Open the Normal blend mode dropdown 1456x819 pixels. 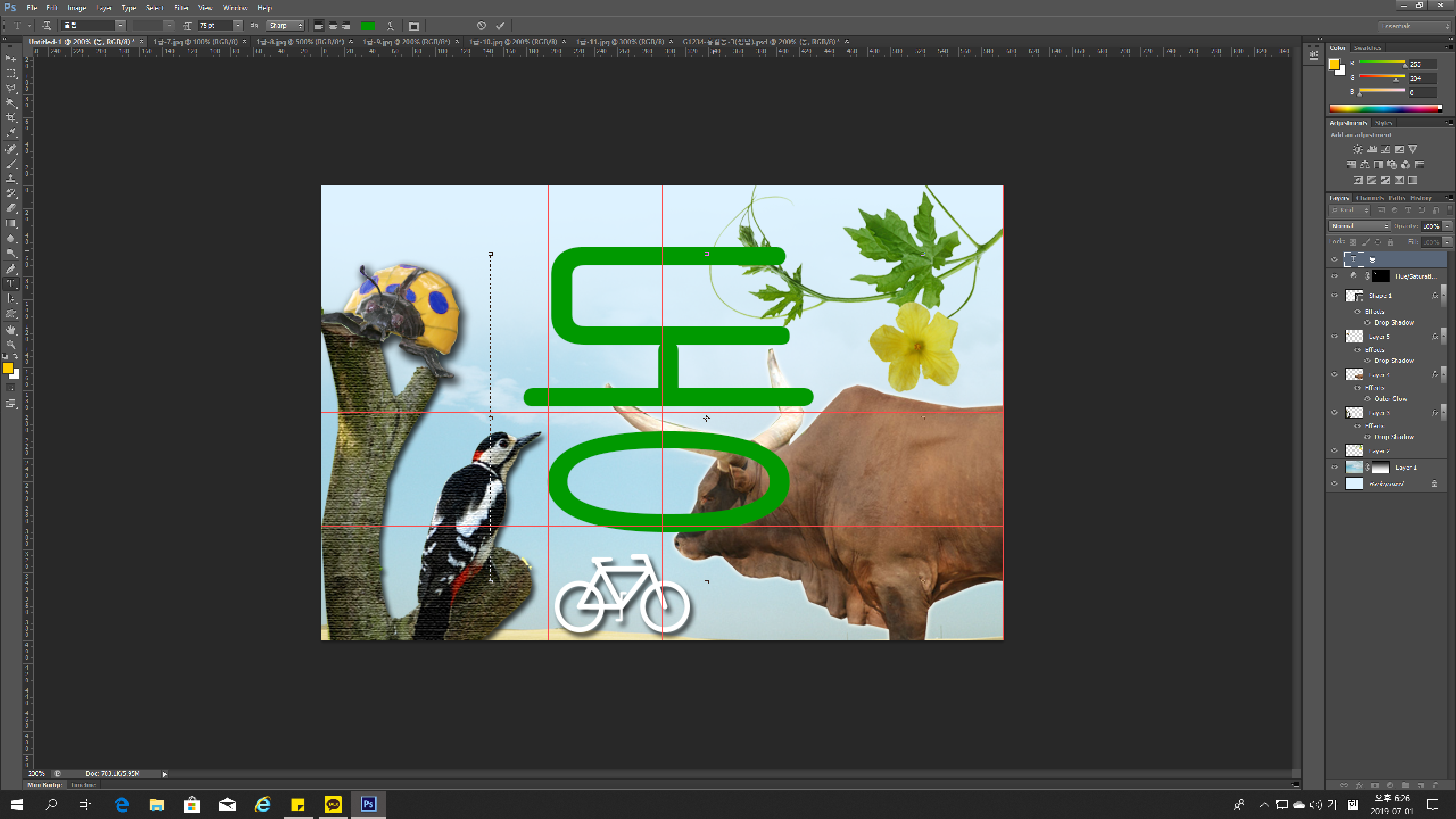pyautogui.click(x=1359, y=226)
